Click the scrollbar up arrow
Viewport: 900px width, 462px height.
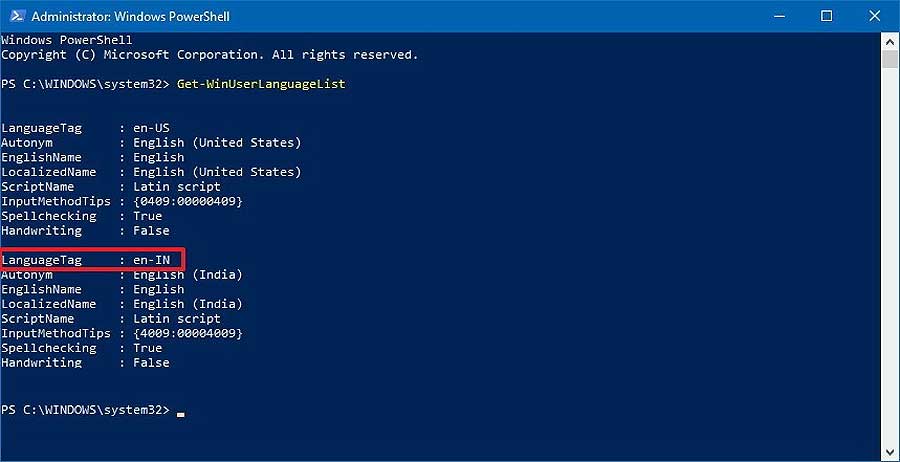[890, 41]
